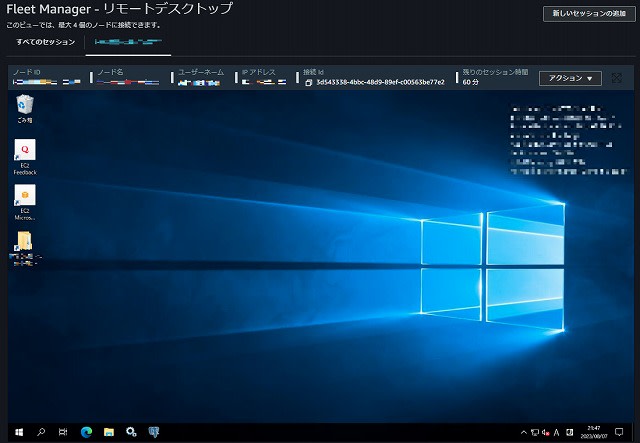
Task: Open the Windows Start menu
Action: click(x=19, y=432)
